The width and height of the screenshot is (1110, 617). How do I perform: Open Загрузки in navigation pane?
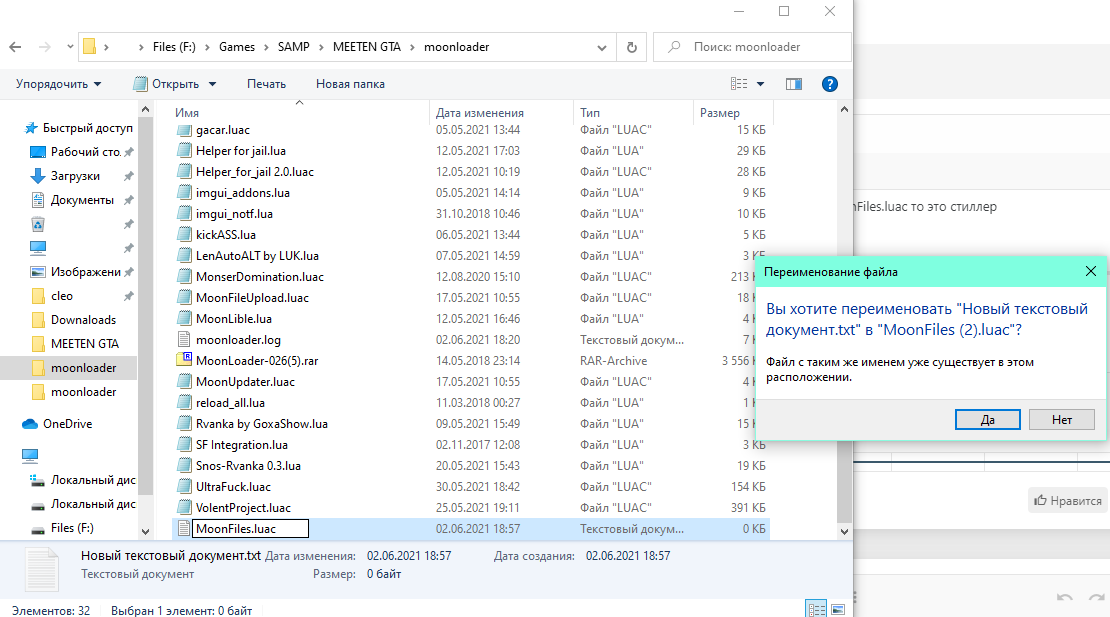(65, 176)
